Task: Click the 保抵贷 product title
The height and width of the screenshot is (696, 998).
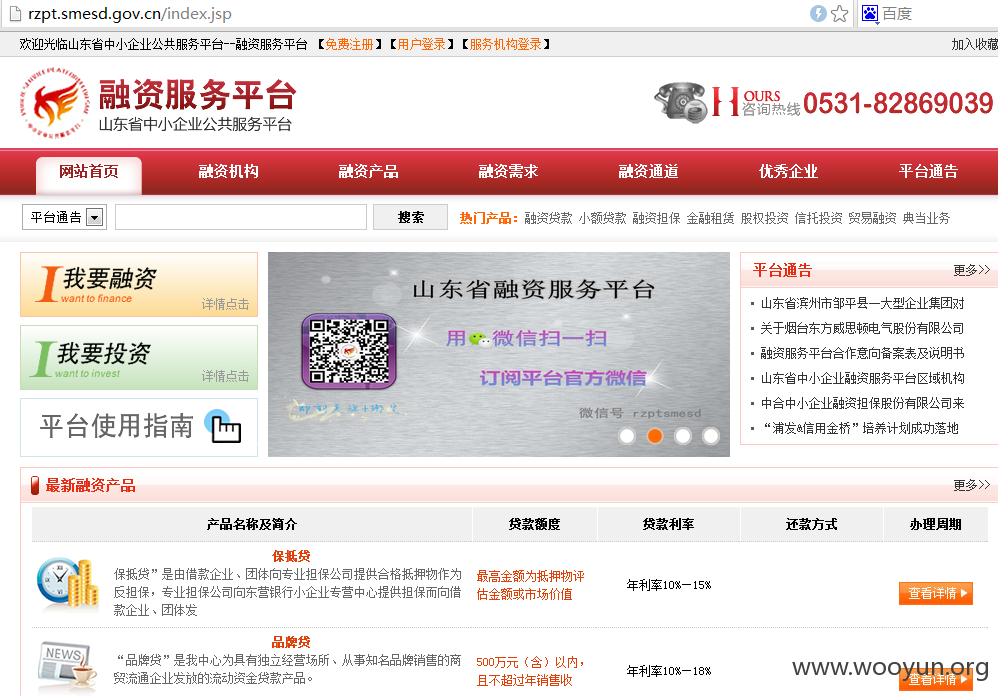Action: [291, 556]
